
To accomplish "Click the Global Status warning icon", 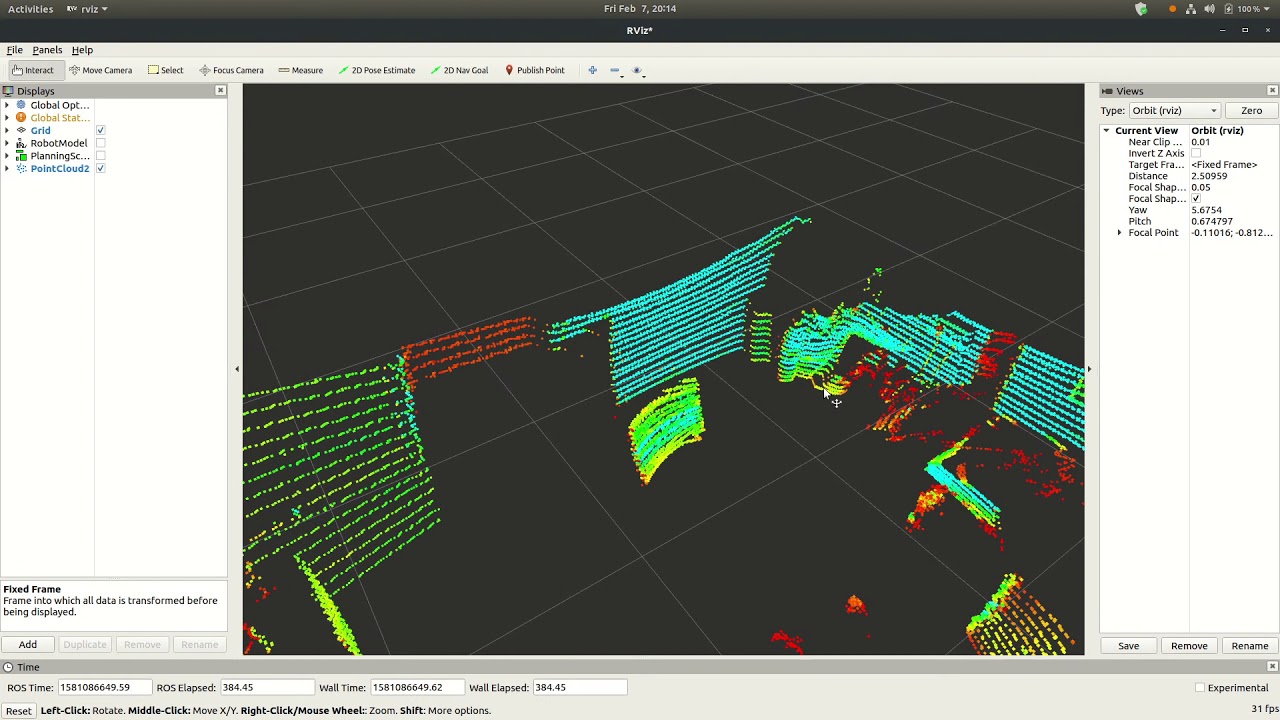I will coord(21,118).
